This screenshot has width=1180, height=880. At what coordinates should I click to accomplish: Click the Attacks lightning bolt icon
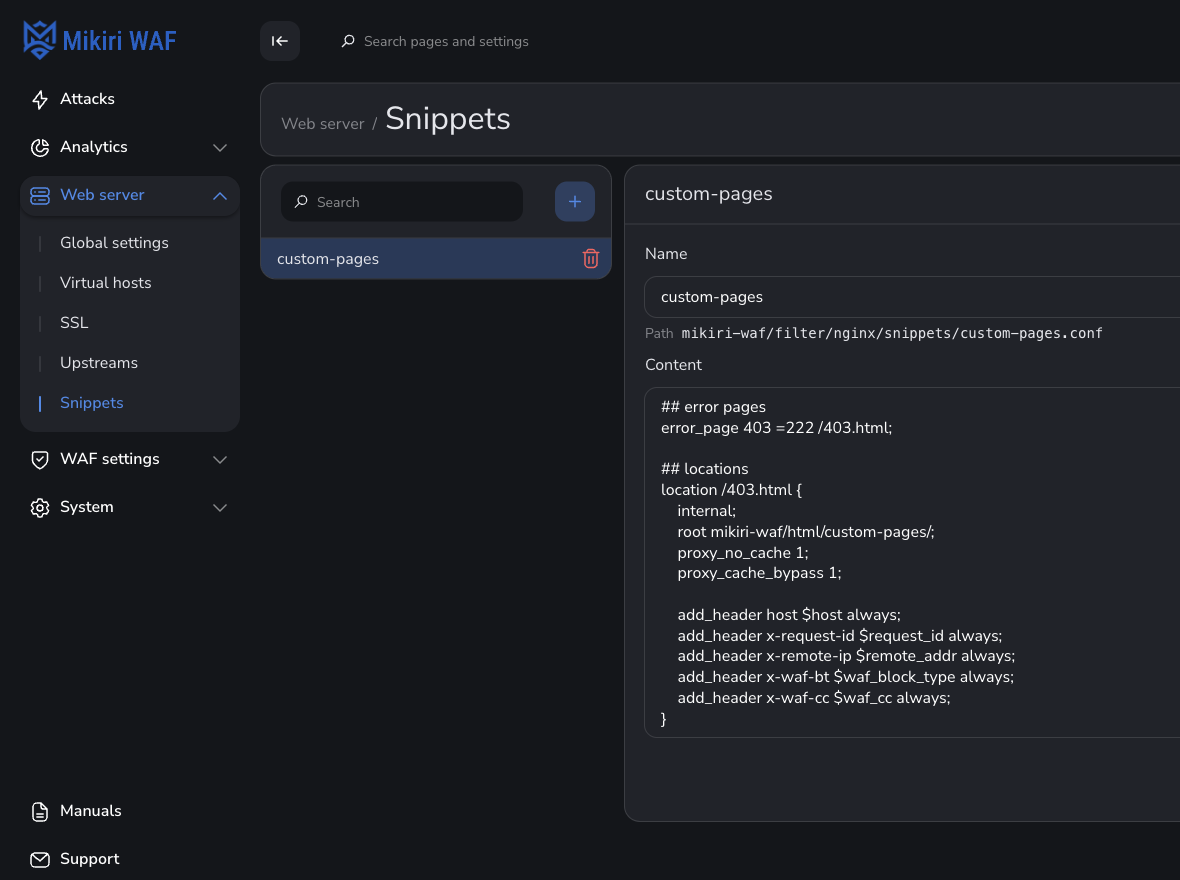pos(40,99)
